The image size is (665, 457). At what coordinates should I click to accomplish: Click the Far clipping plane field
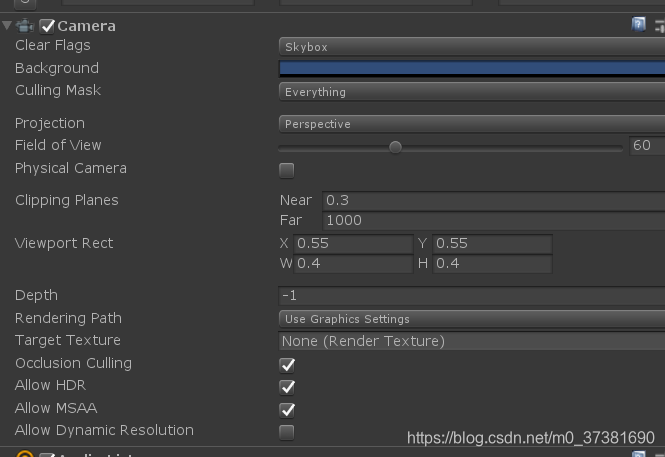pyautogui.click(x=494, y=220)
